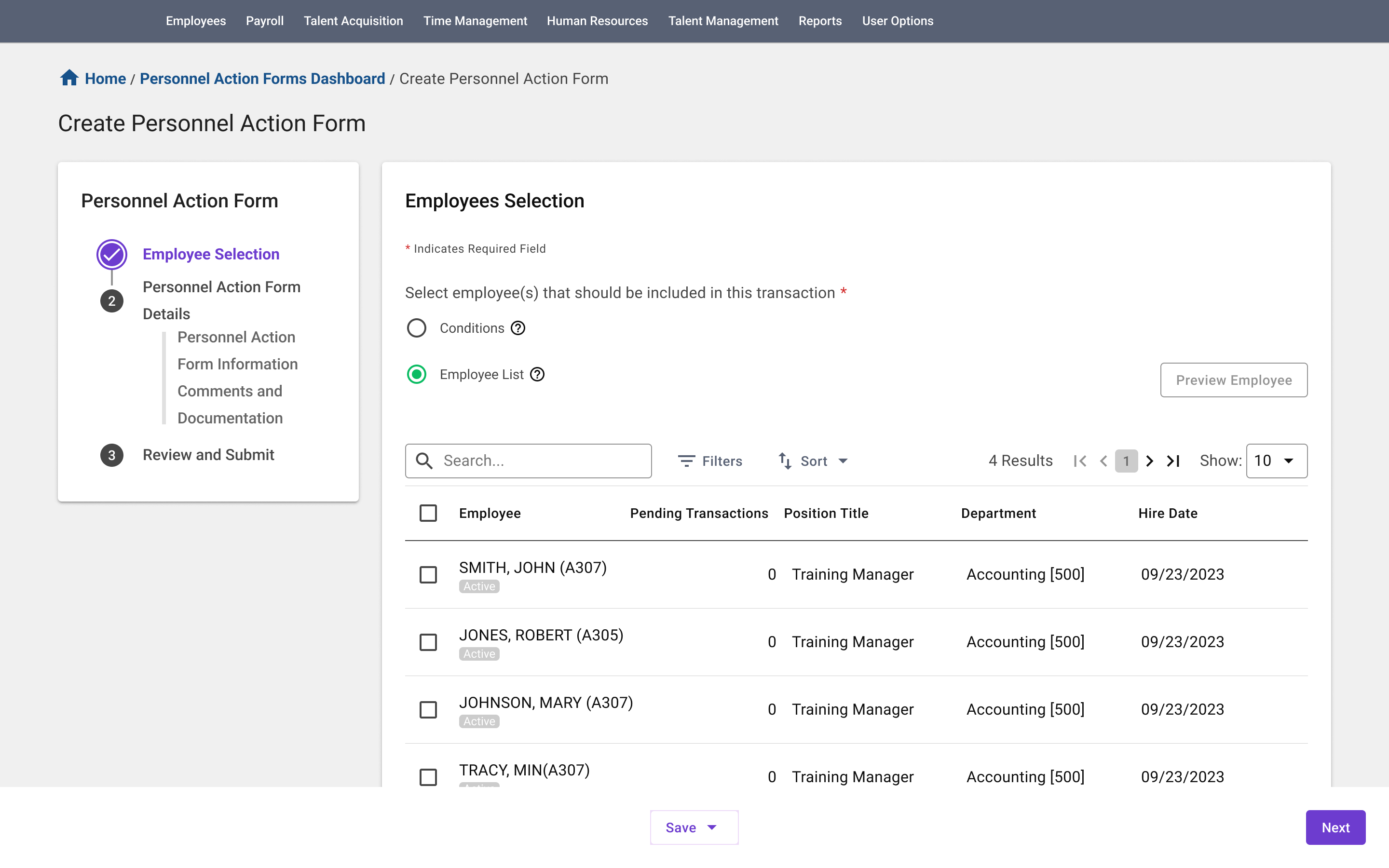The image size is (1389, 868).
Task: Click the Employee Selection step checkmark circle
Action: (111, 254)
